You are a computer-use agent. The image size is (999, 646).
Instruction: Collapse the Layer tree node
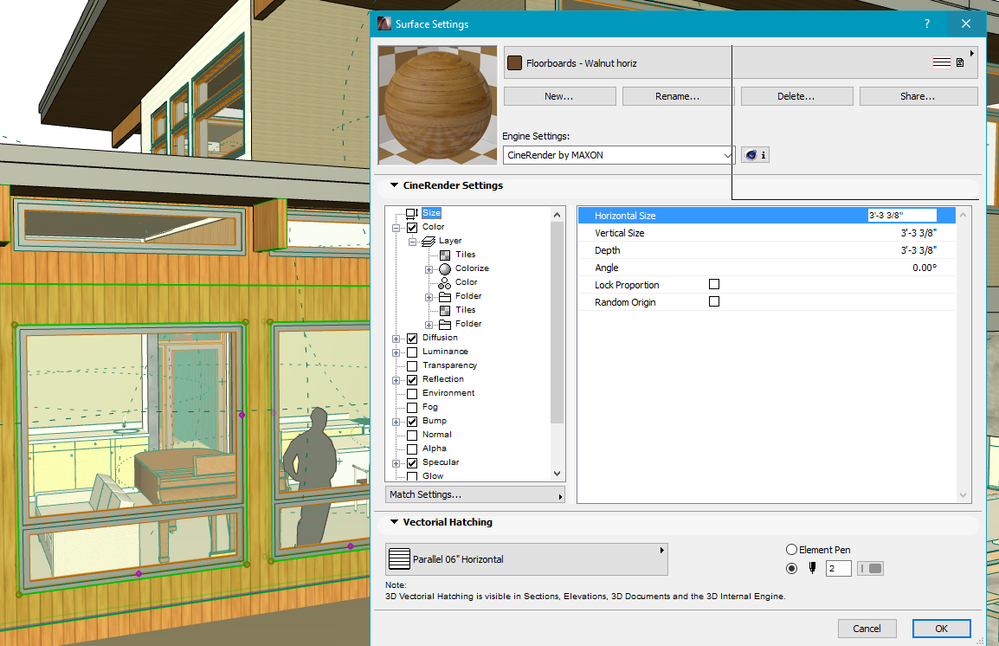click(x=412, y=241)
